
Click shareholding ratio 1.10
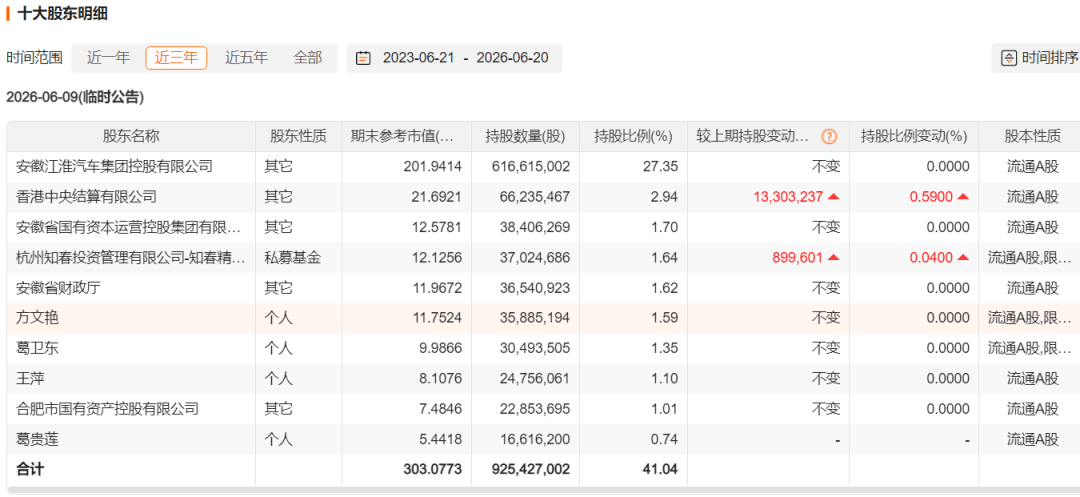pos(667,379)
